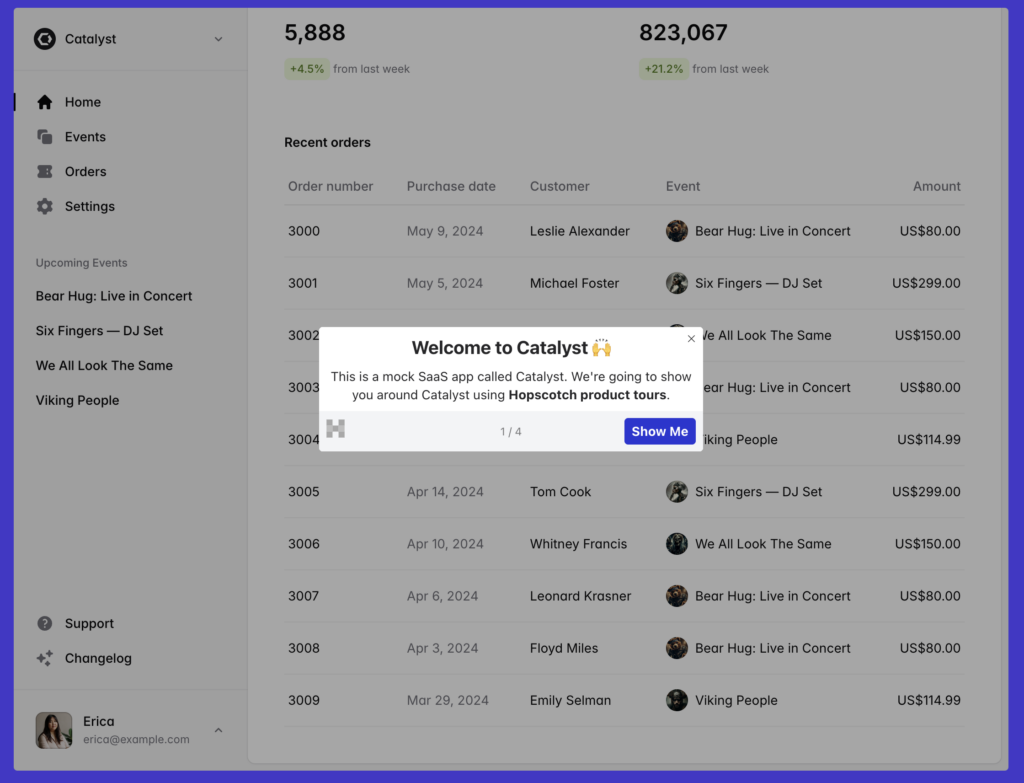Click the Apr 6, 2024 purchase date
The image size is (1024, 783).
coord(442,596)
